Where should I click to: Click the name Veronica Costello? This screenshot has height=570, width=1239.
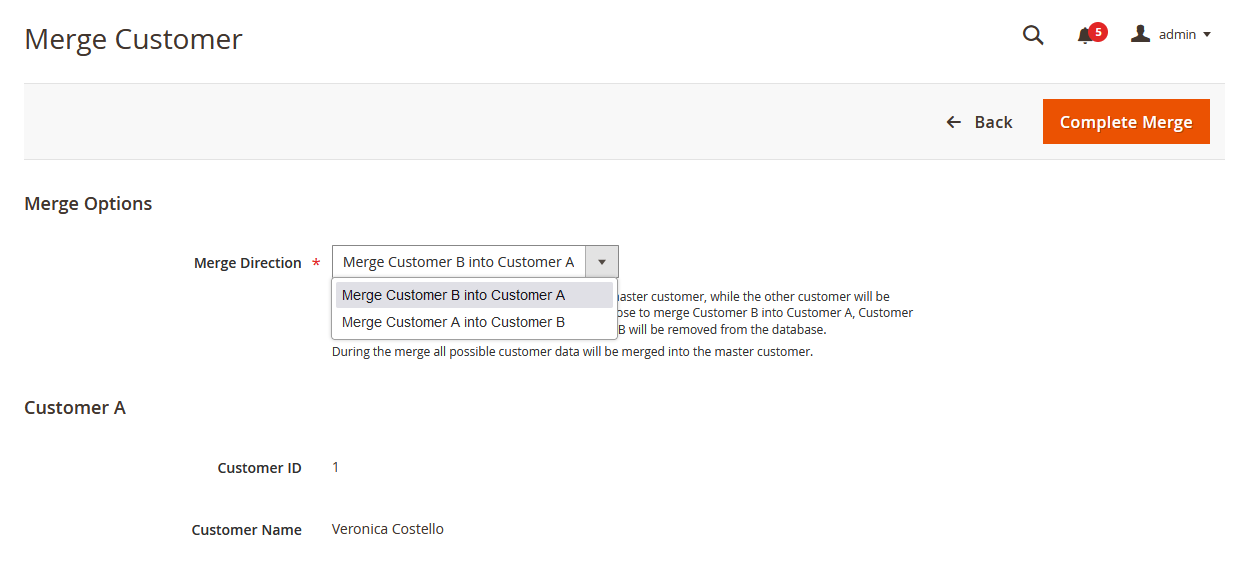pos(388,529)
